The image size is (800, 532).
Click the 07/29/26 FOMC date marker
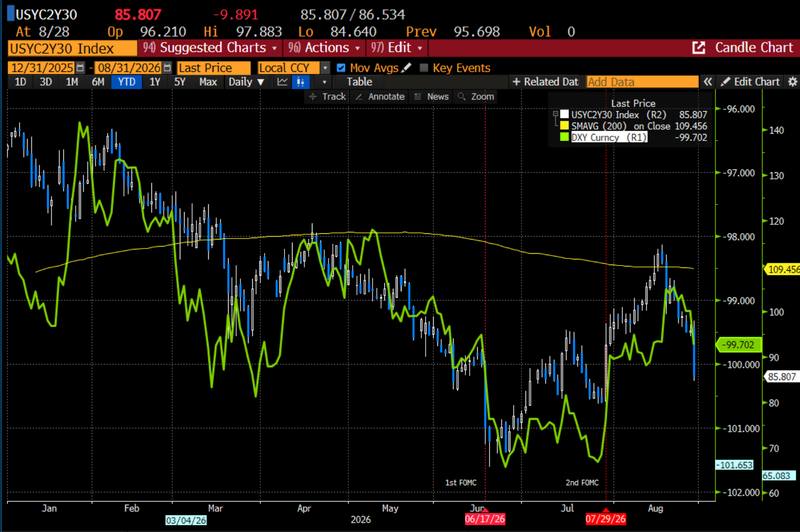(606, 519)
